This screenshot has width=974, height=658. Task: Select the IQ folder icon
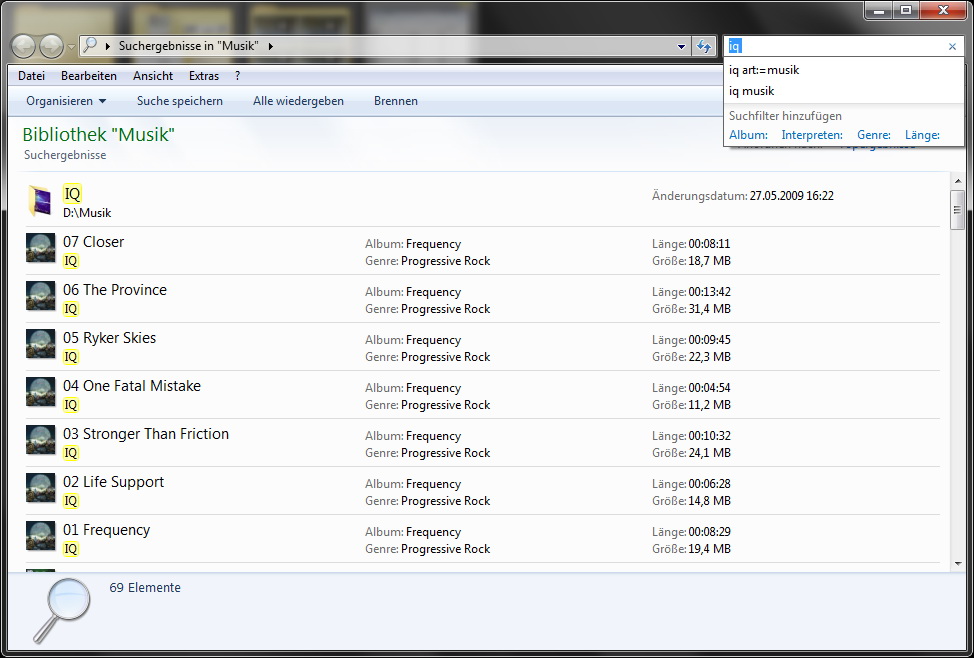tap(40, 201)
